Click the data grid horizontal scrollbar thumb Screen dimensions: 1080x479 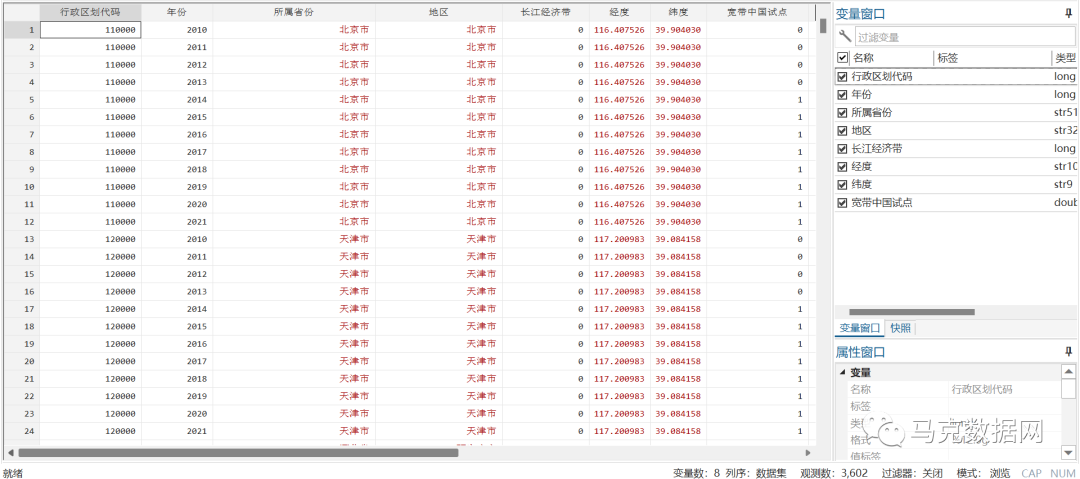click(238, 453)
